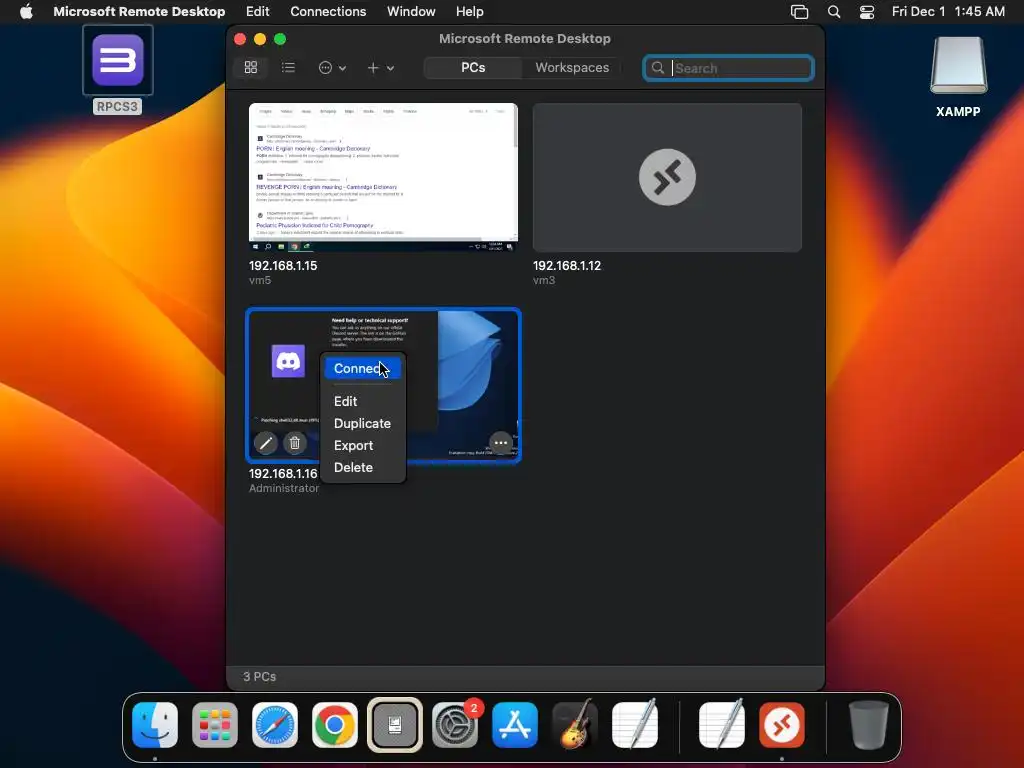Open TextEdit left of Dock divider
This screenshot has height=768, width=1024.
(x=635, y=724)
